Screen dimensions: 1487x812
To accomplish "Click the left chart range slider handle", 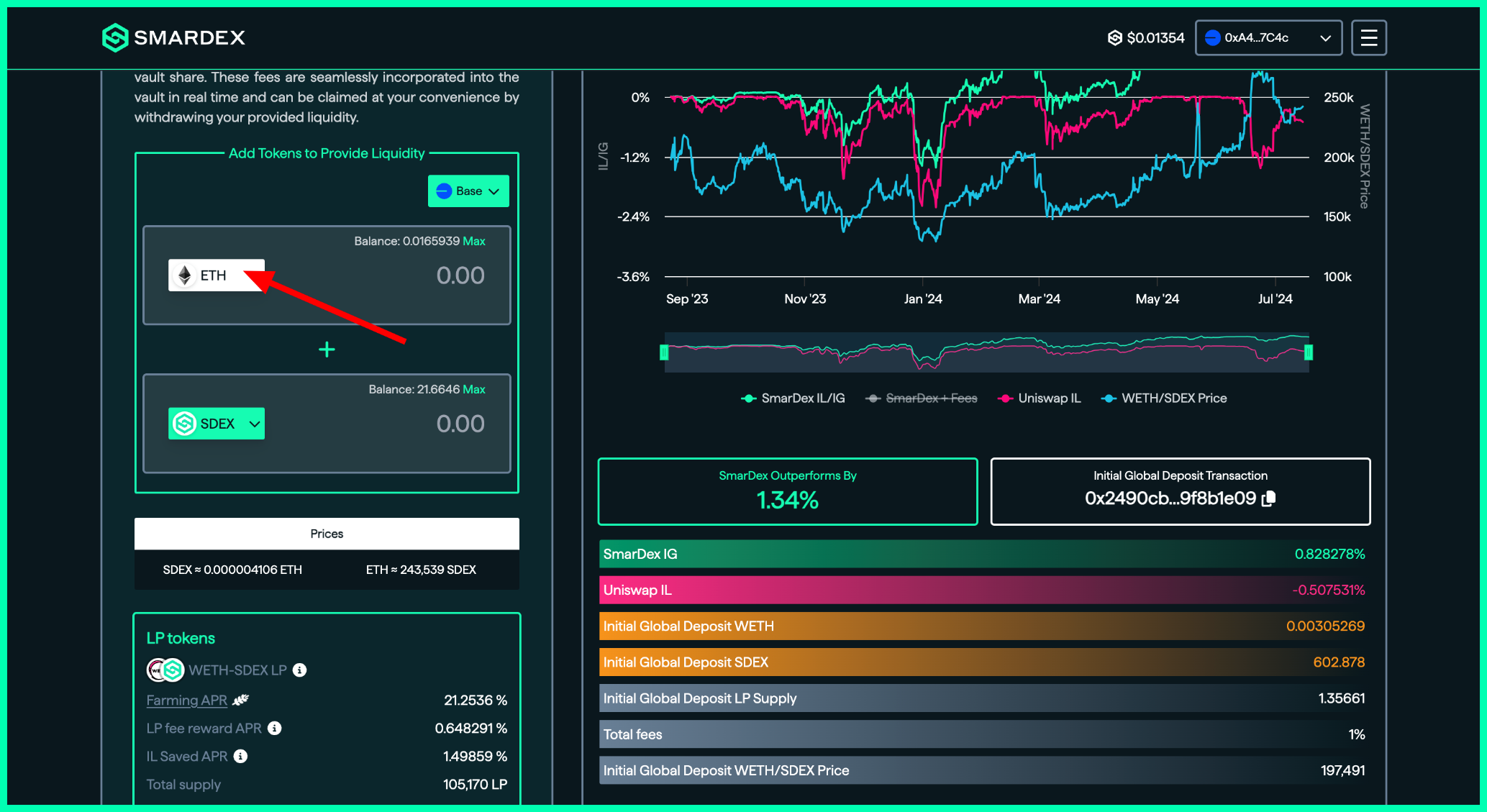I will (664, 352).
